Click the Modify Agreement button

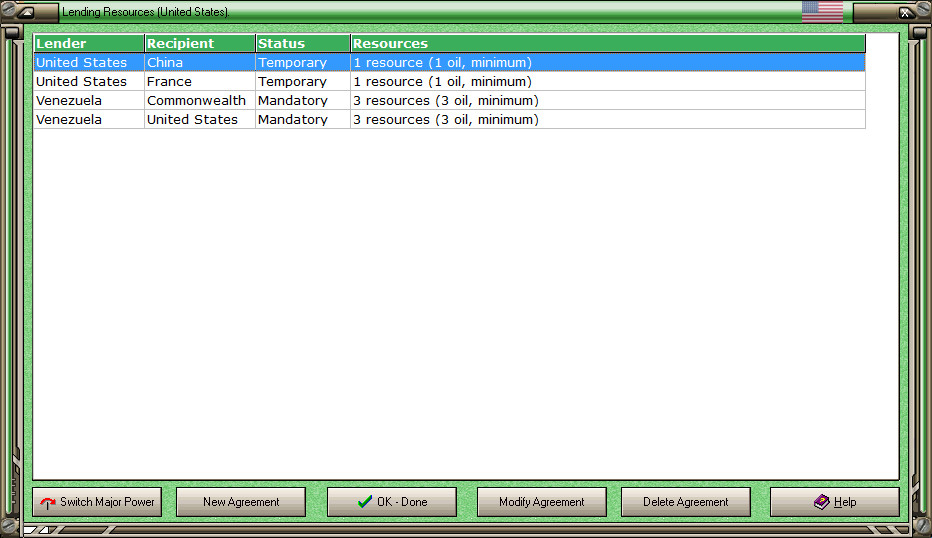click(541, 502)
